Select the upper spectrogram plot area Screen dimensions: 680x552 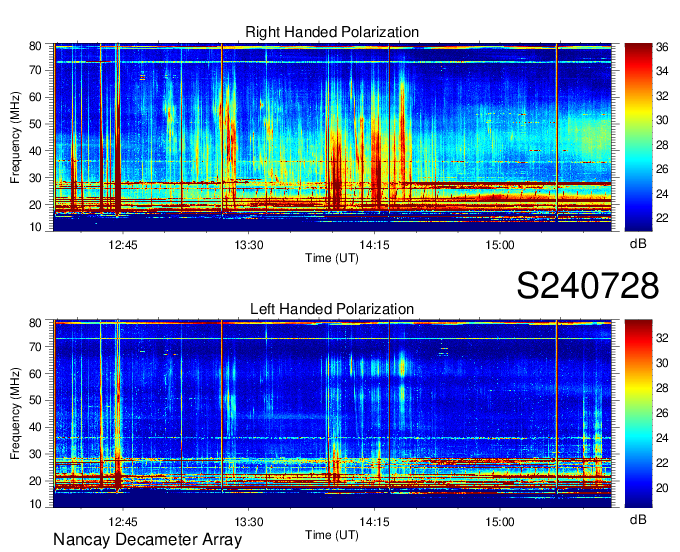pyautogui.click(x=332, y=137)
